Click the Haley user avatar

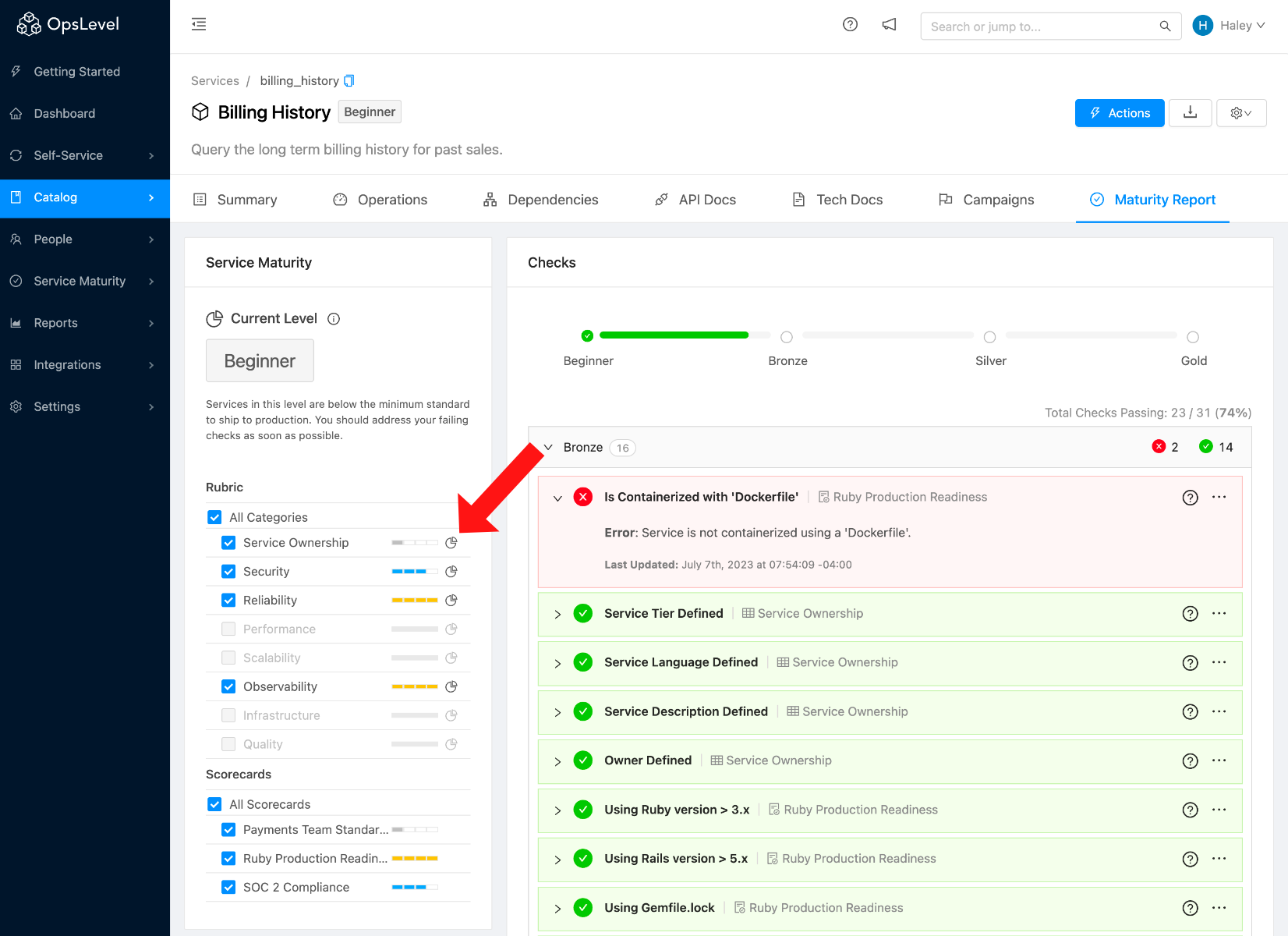pyautogui.click(x=1203, y=26)
